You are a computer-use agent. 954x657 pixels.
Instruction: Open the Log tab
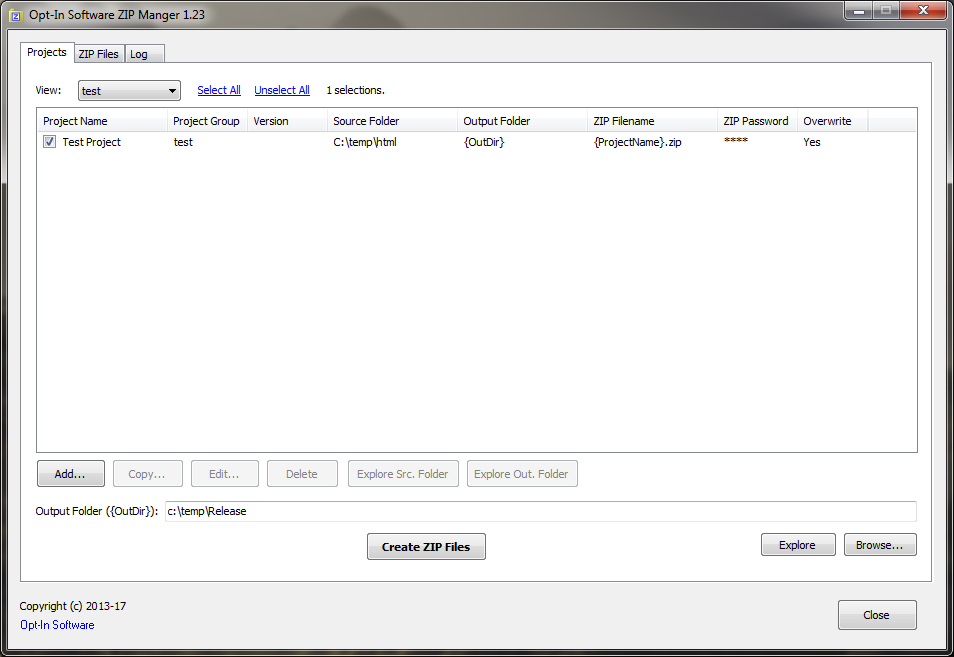click(139, 54)
